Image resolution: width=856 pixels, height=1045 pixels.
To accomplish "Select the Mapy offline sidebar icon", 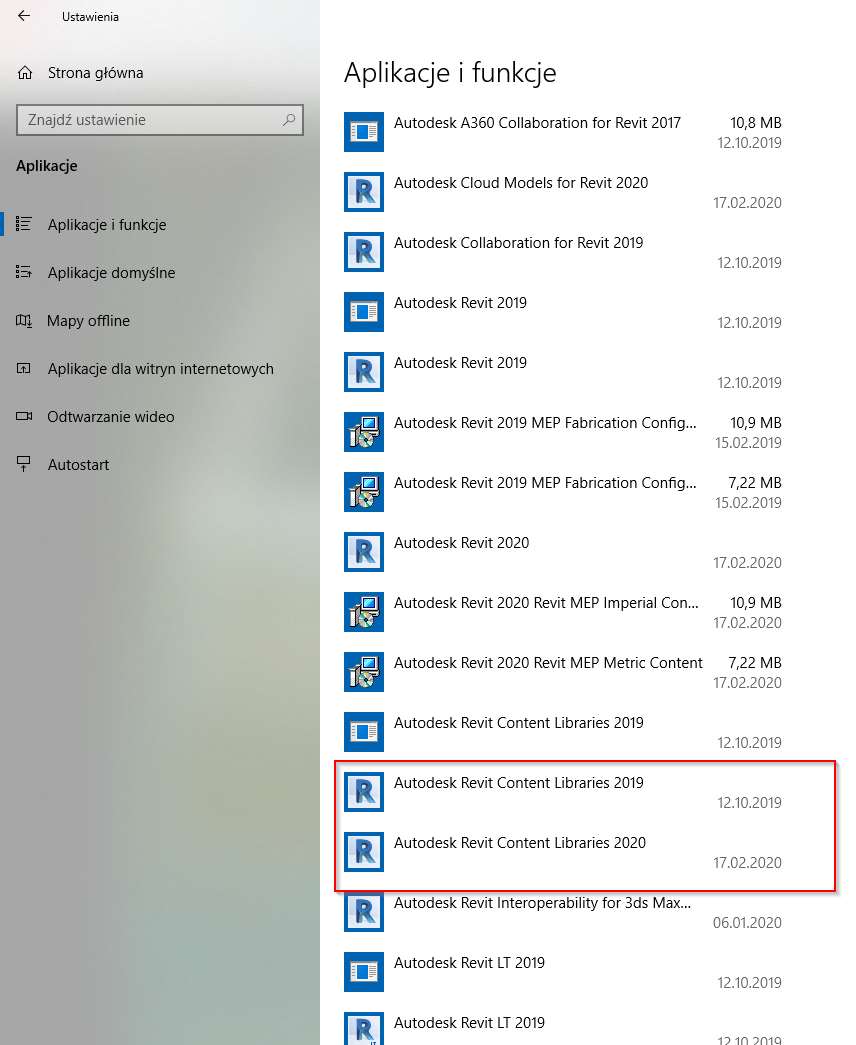I will point(22,320).
